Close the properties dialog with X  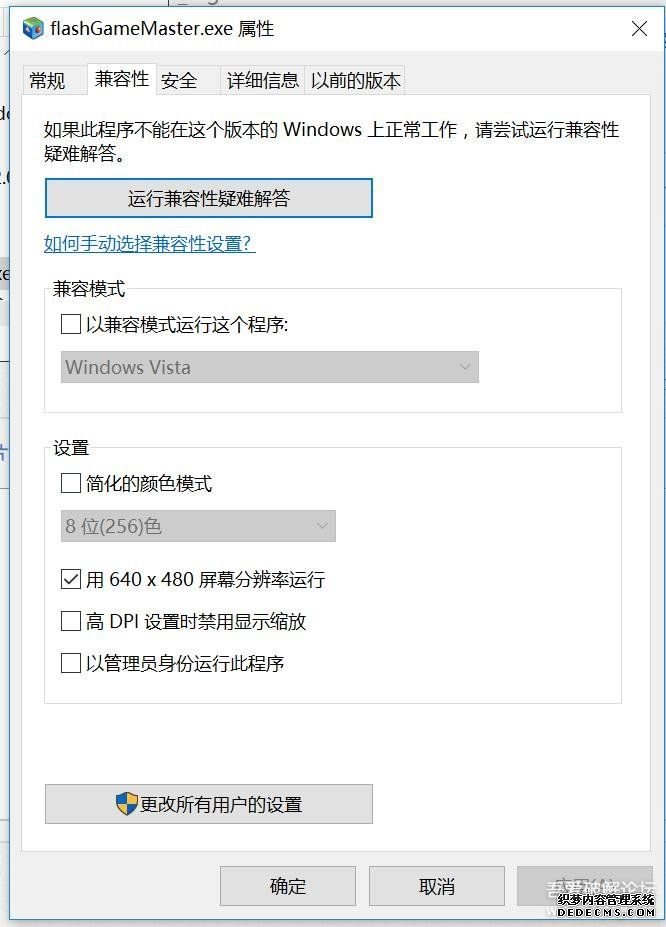click(639, 28)
